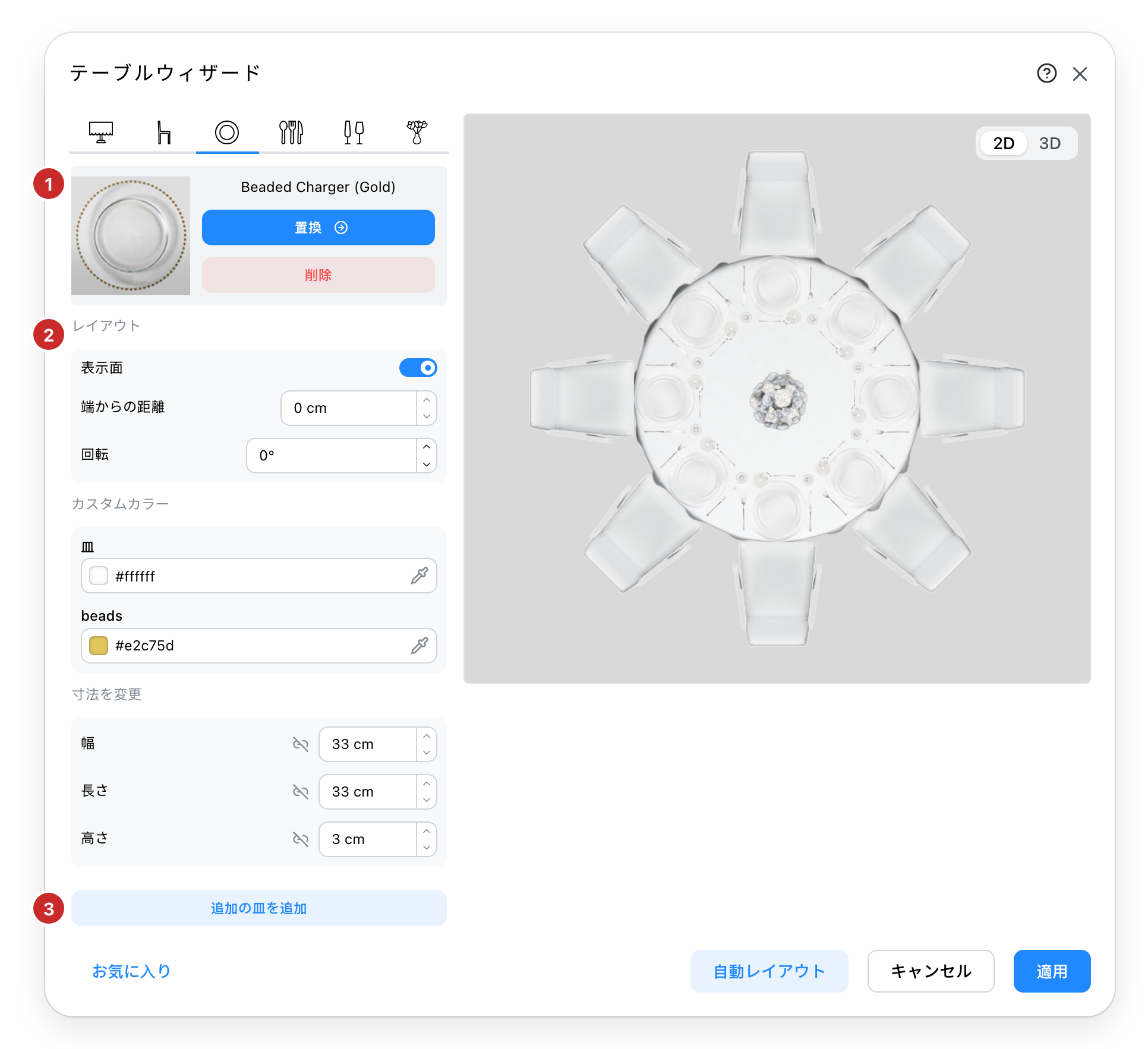This screenshot has width=1148, height=1049.
Task: Edit the #e2c75d beads hex field
Action: tap(259, 646)
